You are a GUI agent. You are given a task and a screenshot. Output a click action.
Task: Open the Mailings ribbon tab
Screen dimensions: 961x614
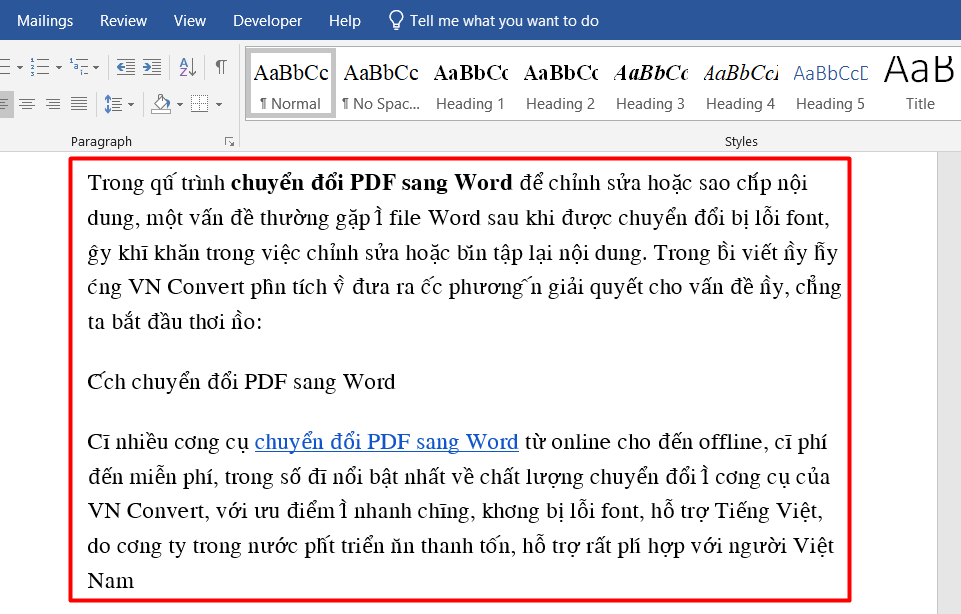coord(46,20)
